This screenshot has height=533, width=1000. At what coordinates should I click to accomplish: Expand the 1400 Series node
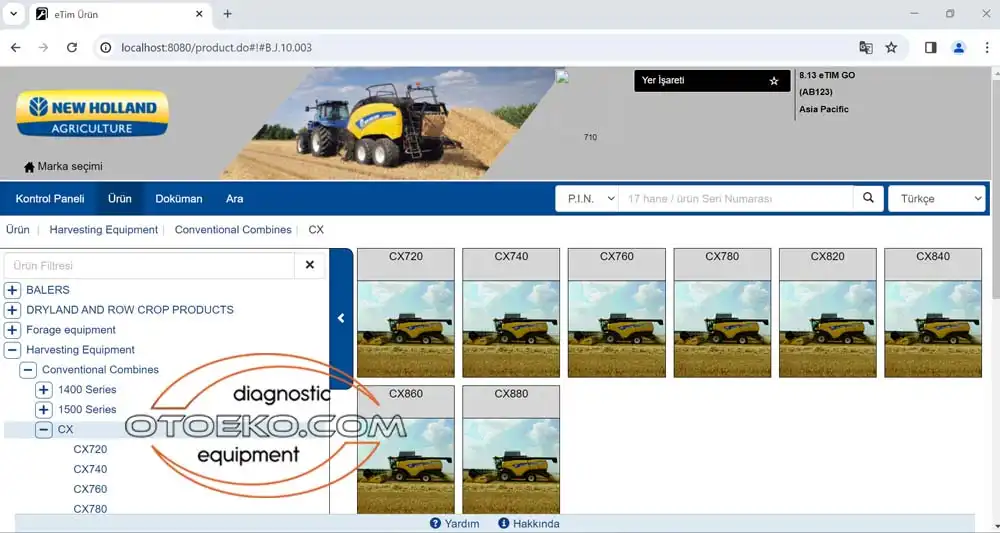pyautogui.click(x=44, y=390)
